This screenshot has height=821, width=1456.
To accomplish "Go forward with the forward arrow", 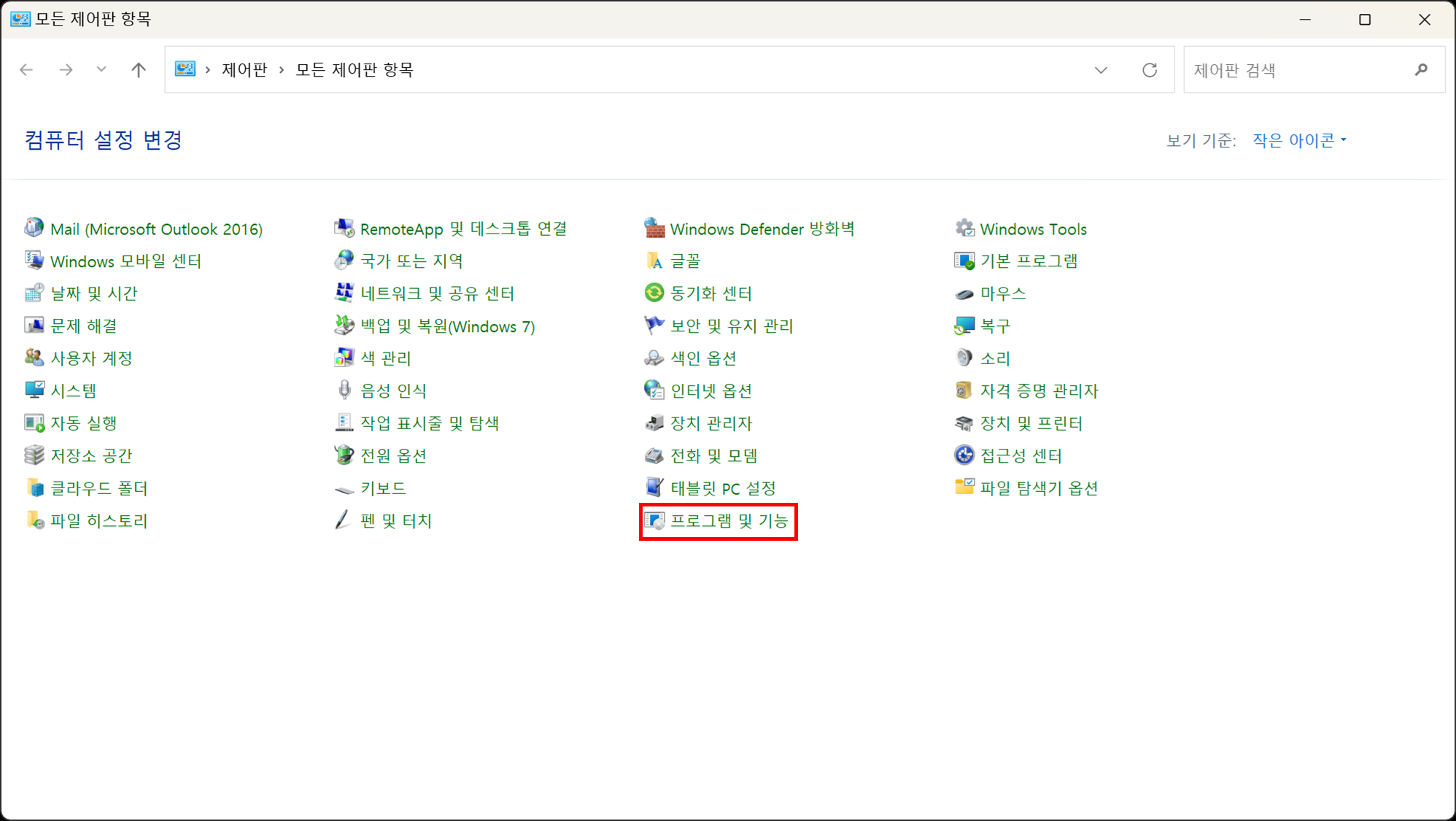I will tap(66, 70).
